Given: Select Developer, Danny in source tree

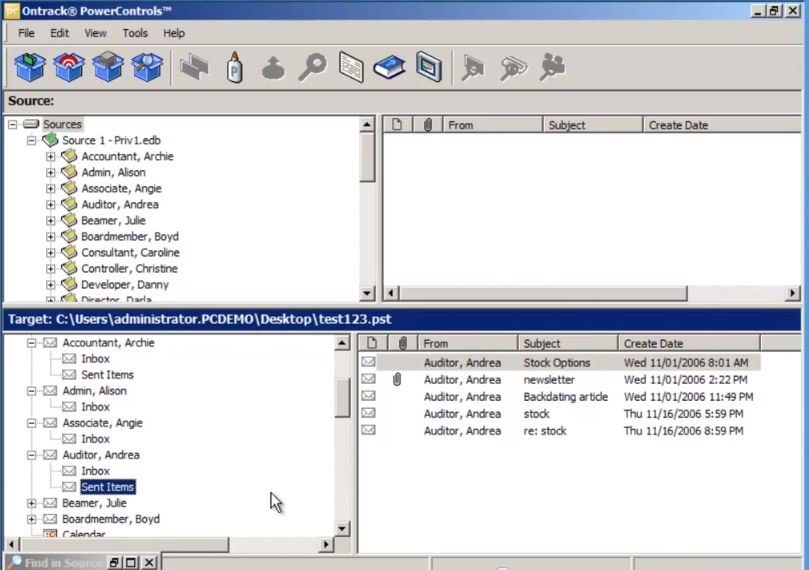Looking at the screenshot, I should coord(125,284).
